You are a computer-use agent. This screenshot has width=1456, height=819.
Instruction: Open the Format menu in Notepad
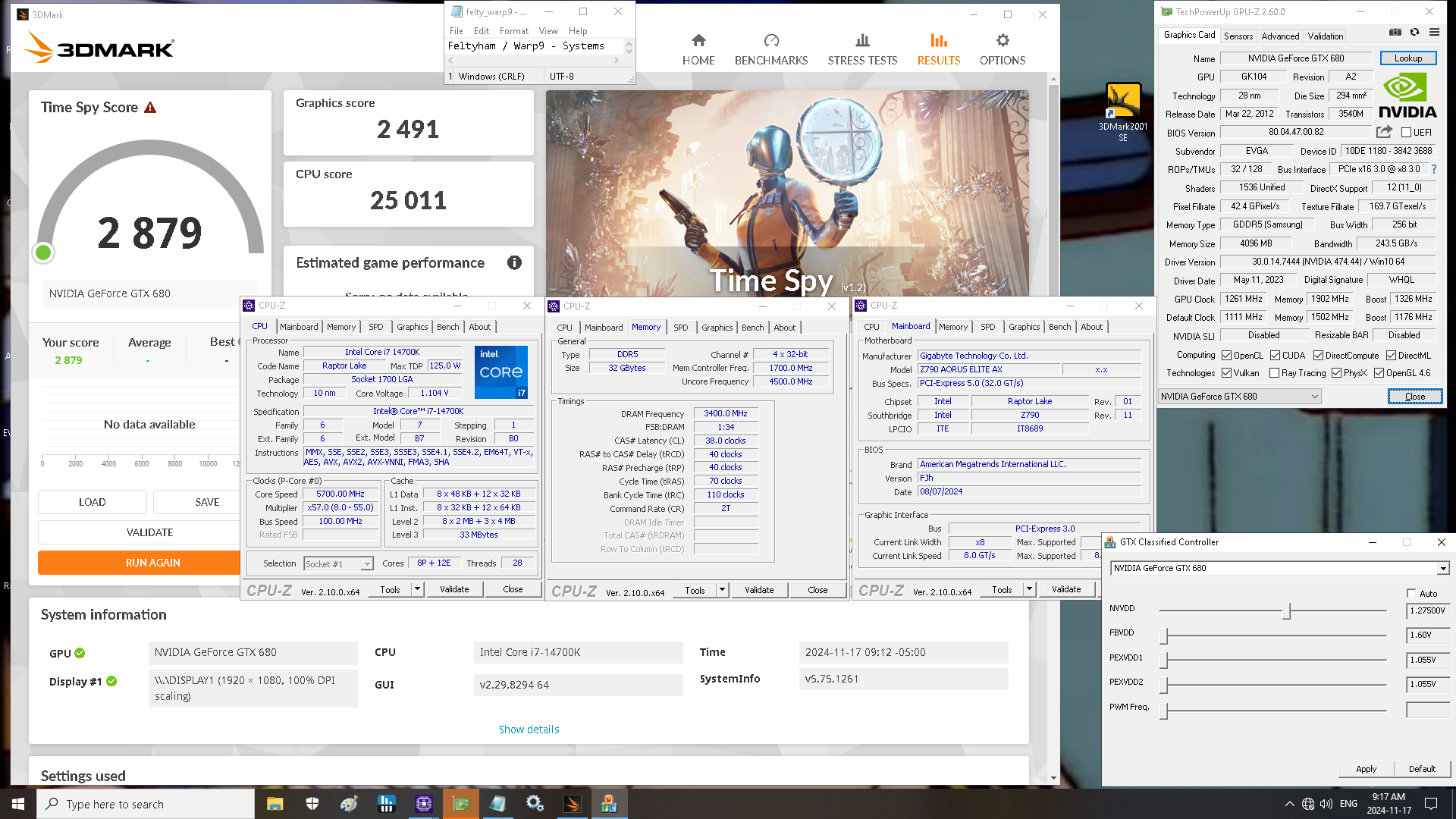pyautogui.click(x=513, y=31)
